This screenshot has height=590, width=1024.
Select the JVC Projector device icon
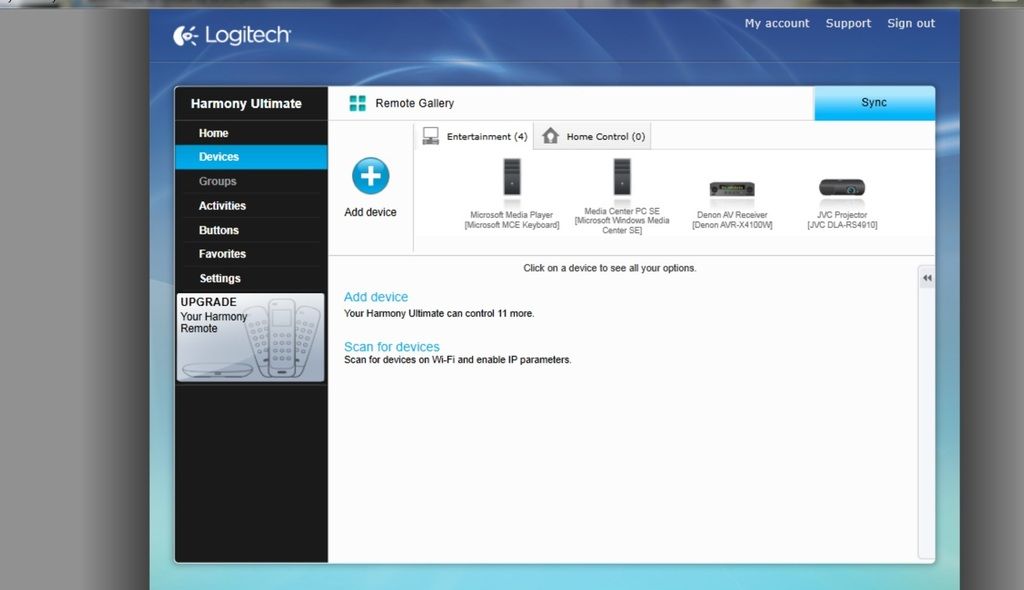click(x=842, y=188)
